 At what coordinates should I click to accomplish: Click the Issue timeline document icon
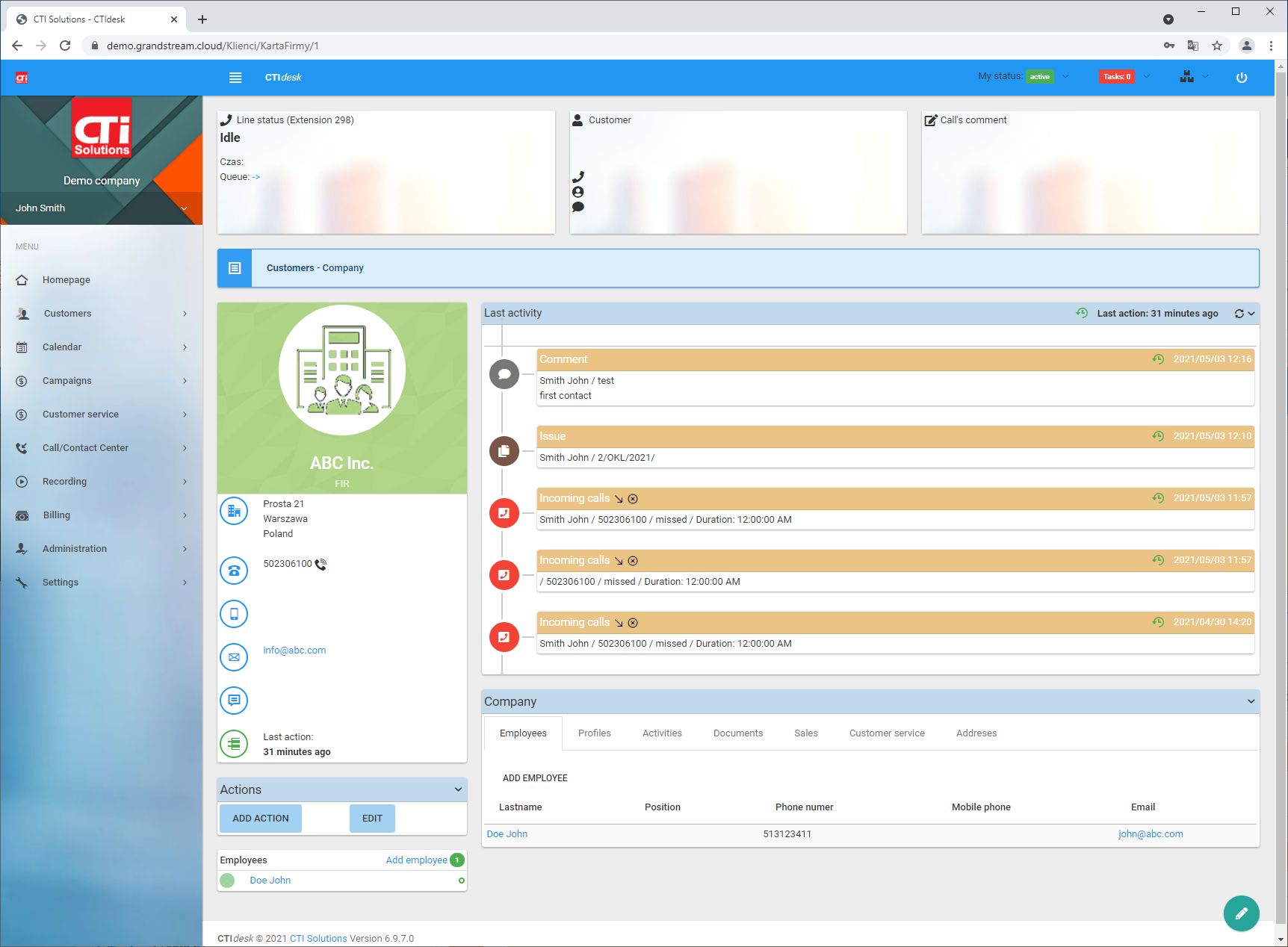504,451
